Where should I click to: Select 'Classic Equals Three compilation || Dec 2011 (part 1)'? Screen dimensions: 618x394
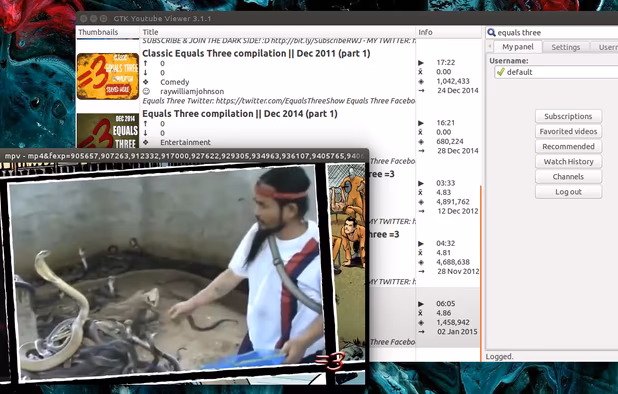coord(256,54)
